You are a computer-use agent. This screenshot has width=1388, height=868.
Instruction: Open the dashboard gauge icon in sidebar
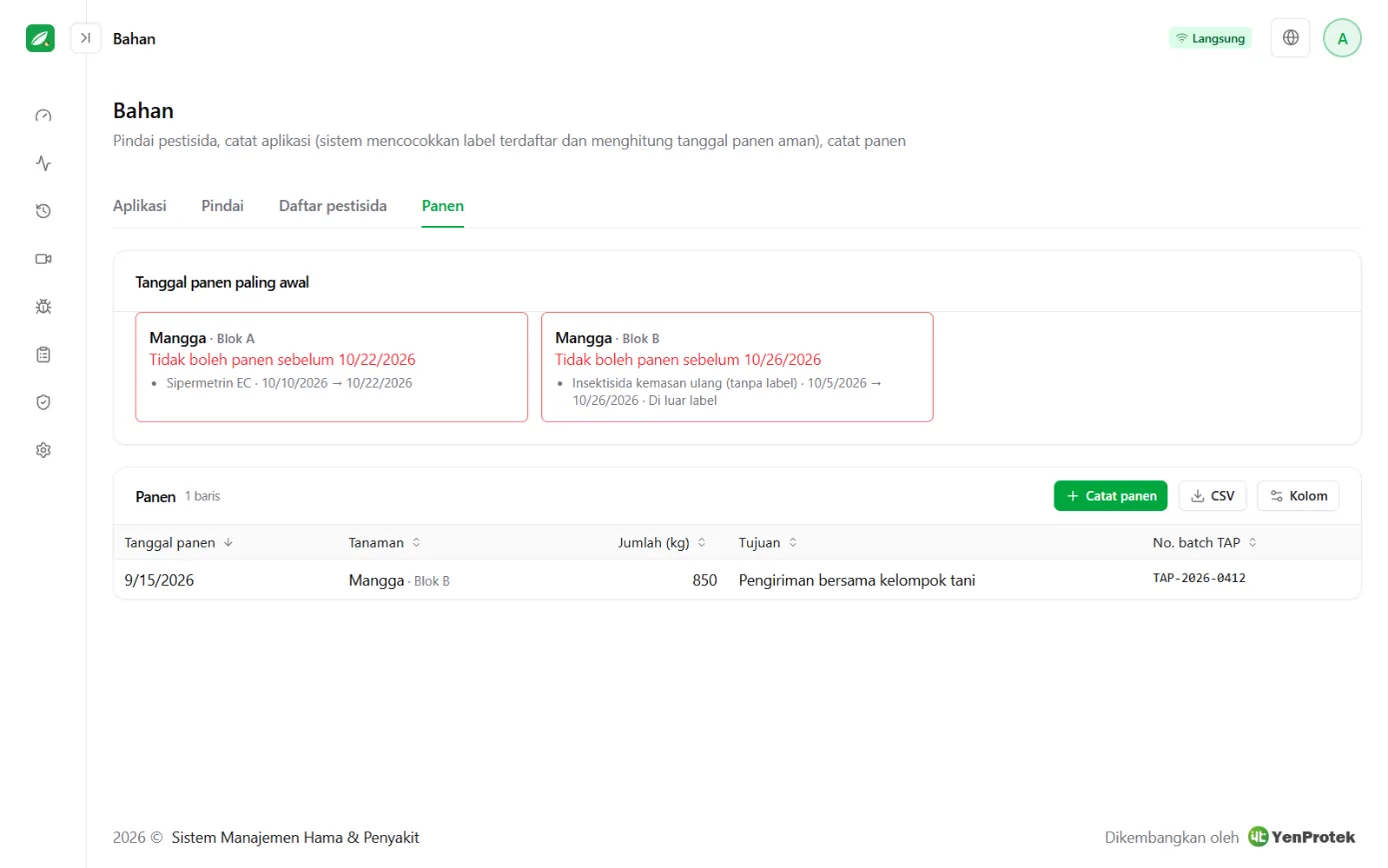(43, 115)
